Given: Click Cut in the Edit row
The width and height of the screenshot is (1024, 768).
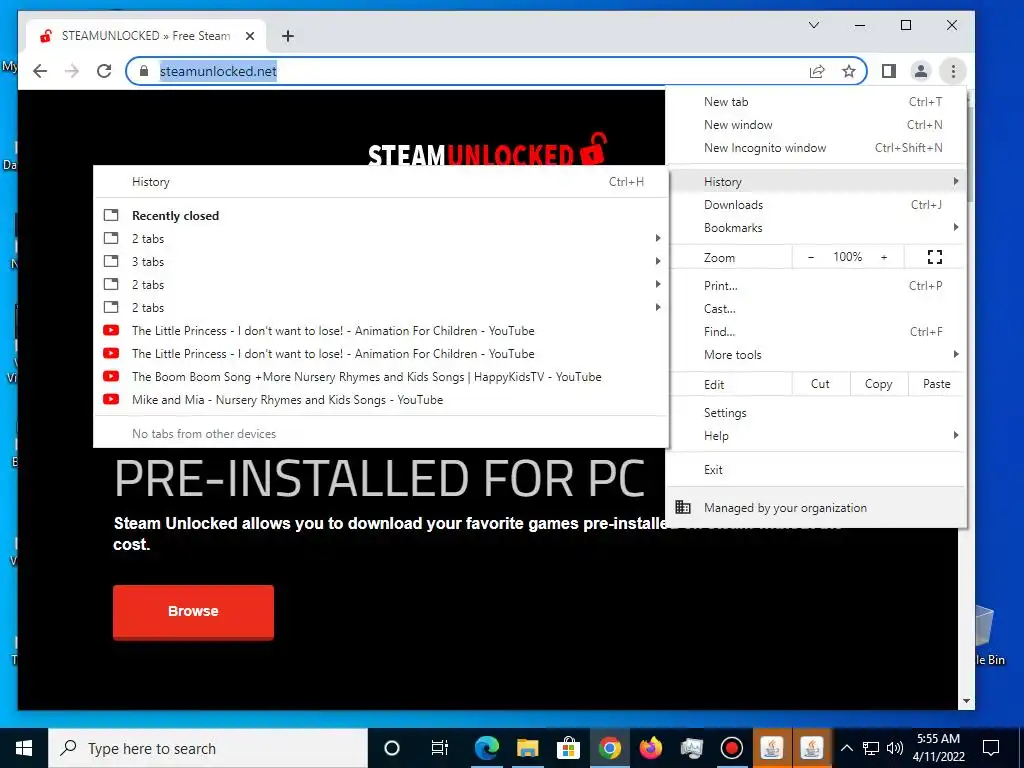Looking at the screenshot, I should [820, 384].
